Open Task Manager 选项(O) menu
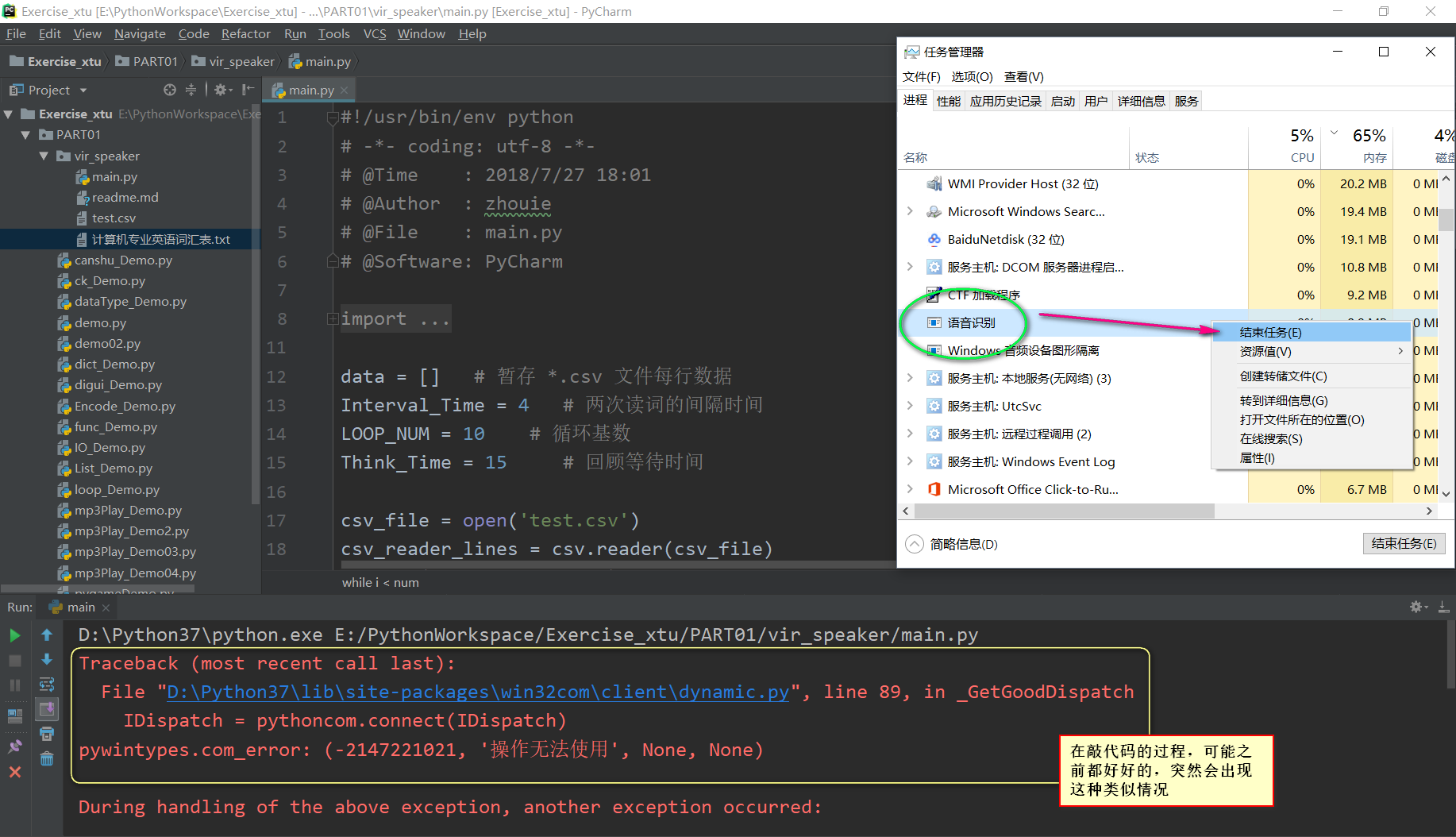The width and height of the screenshot is (1456, 837). (x=972, y=76)
